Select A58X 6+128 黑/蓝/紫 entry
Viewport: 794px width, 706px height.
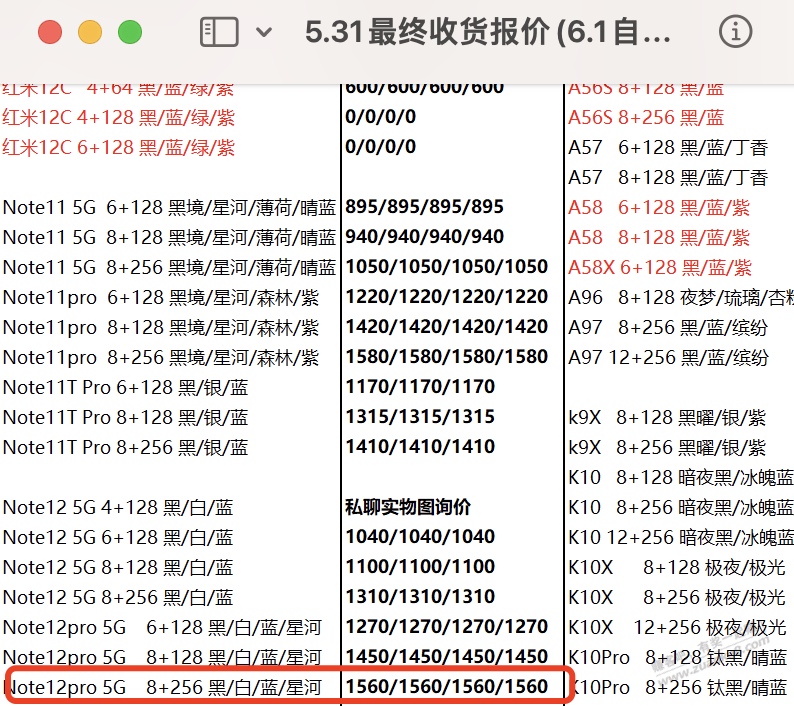[x=660, y=267]
